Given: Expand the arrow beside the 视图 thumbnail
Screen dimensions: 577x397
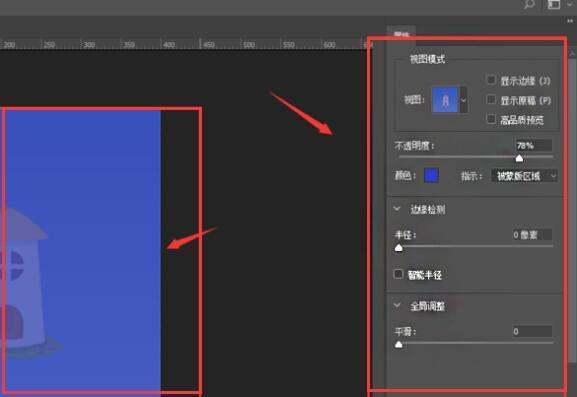Looking at the screenshot, I should click(x=464, y=100).
